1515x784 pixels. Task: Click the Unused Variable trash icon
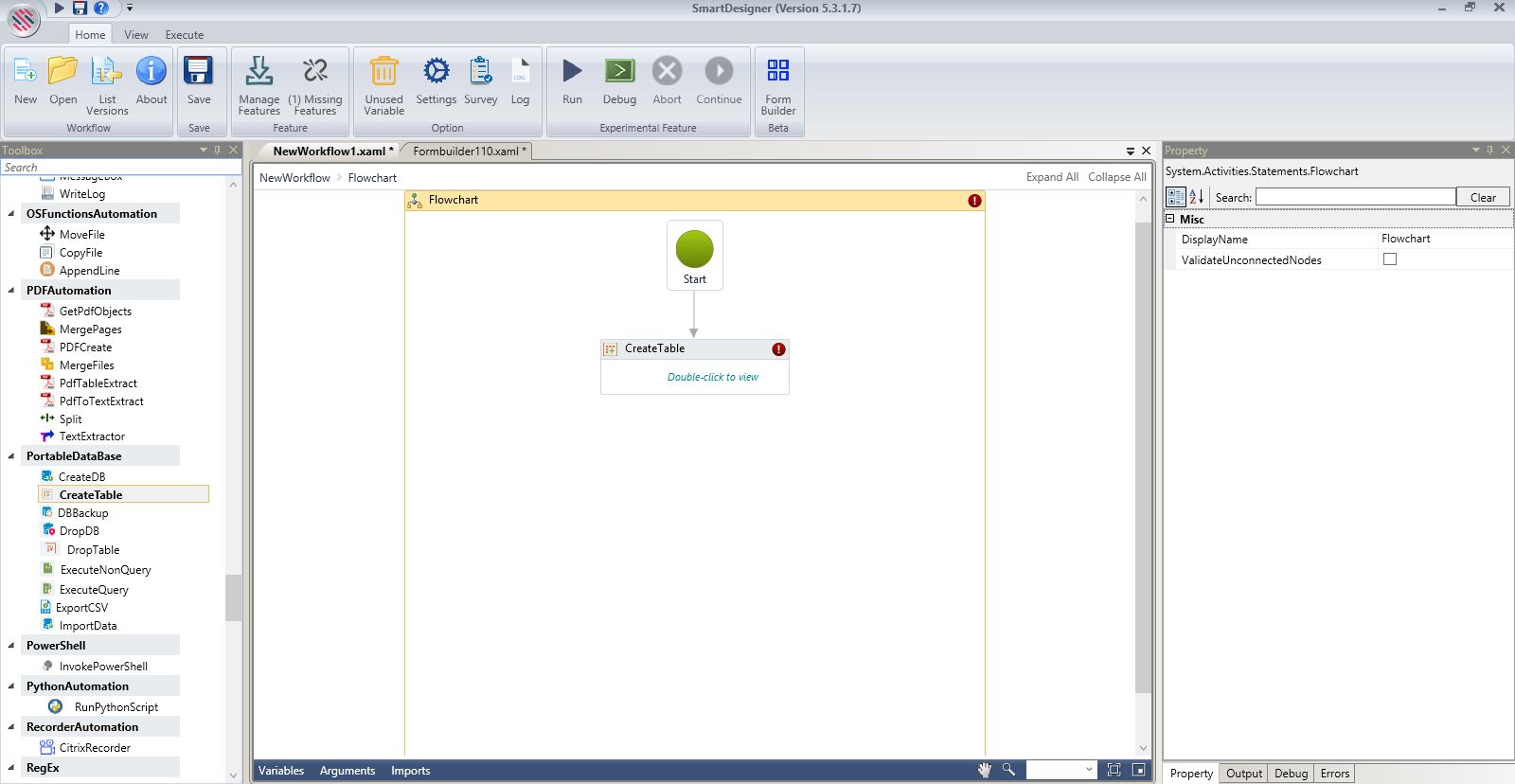383,72
